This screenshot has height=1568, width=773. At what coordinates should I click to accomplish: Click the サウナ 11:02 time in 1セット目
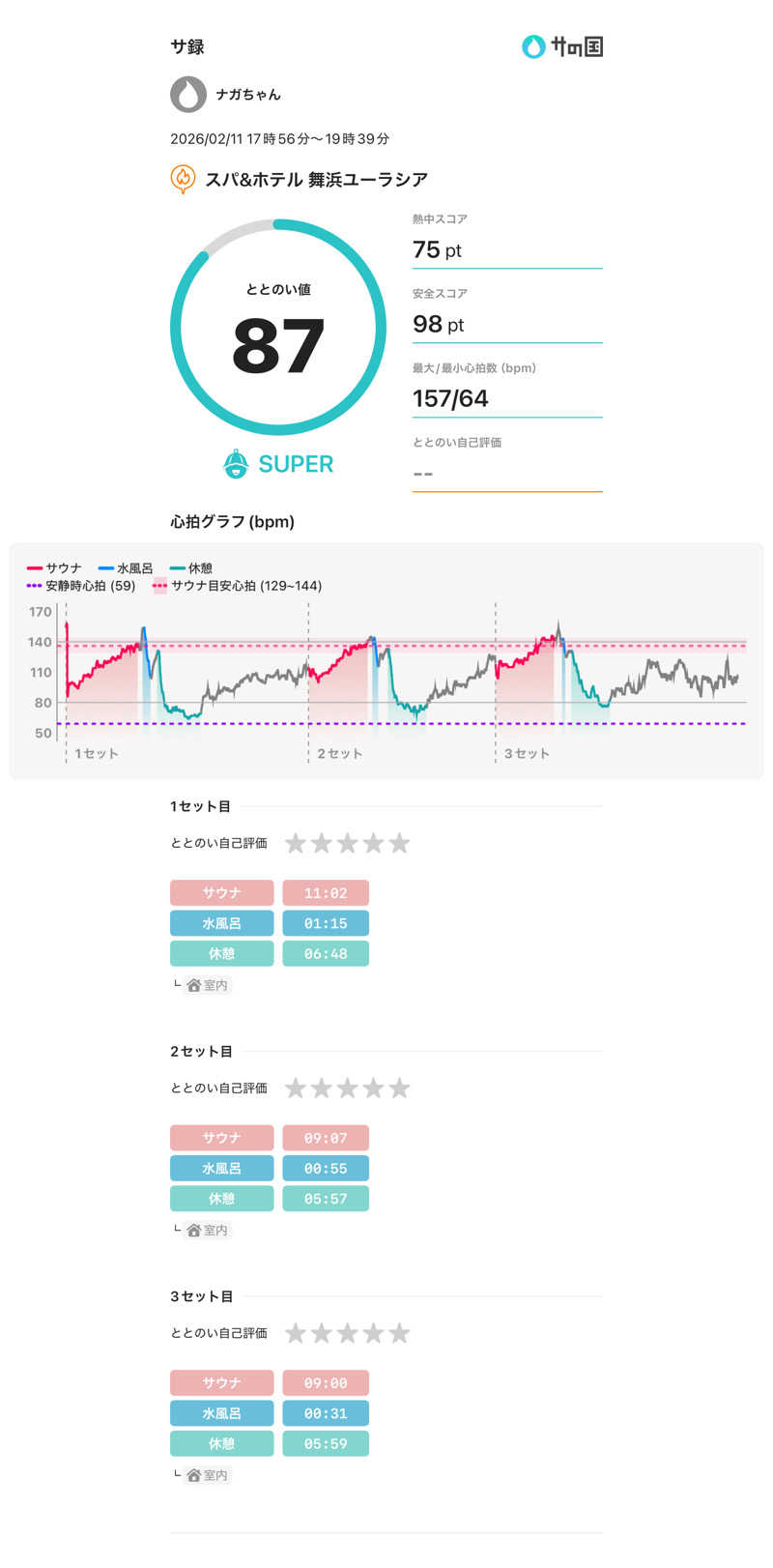coord(326,893)
